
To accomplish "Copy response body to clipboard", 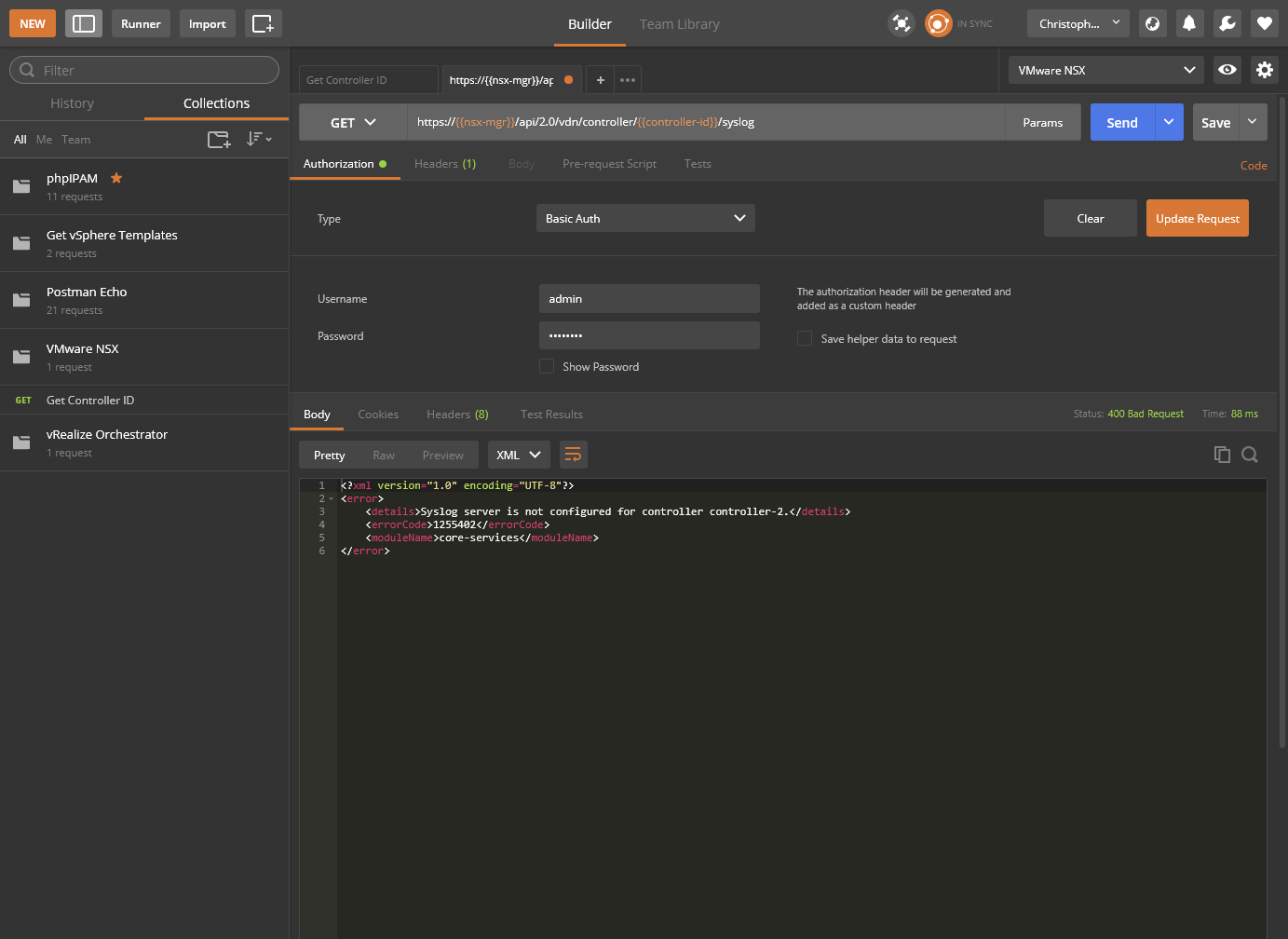I will [1222, 455].
